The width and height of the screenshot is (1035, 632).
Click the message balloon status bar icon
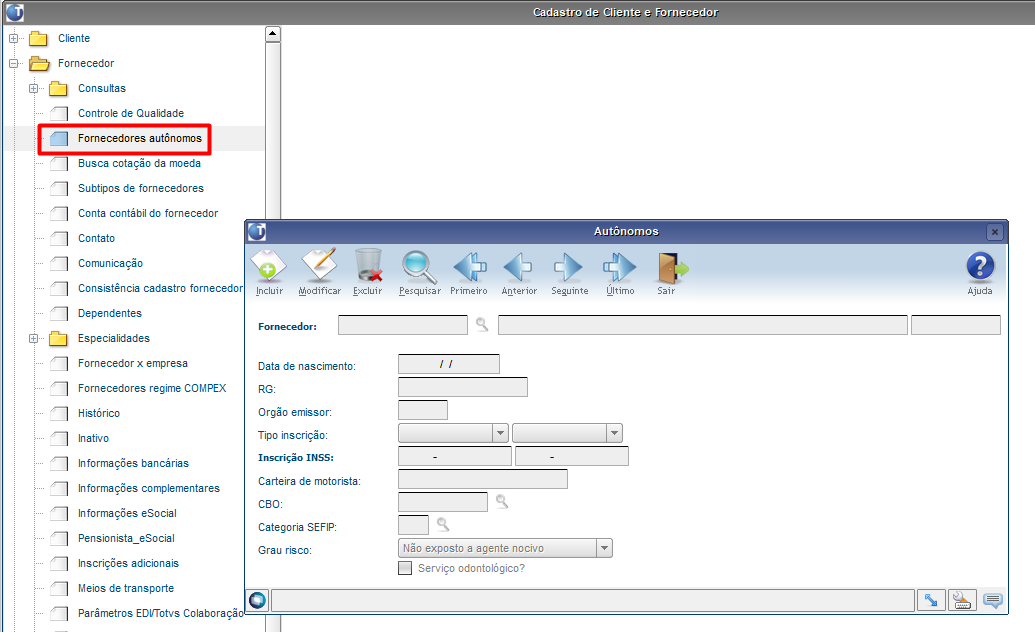coord(993,600)
